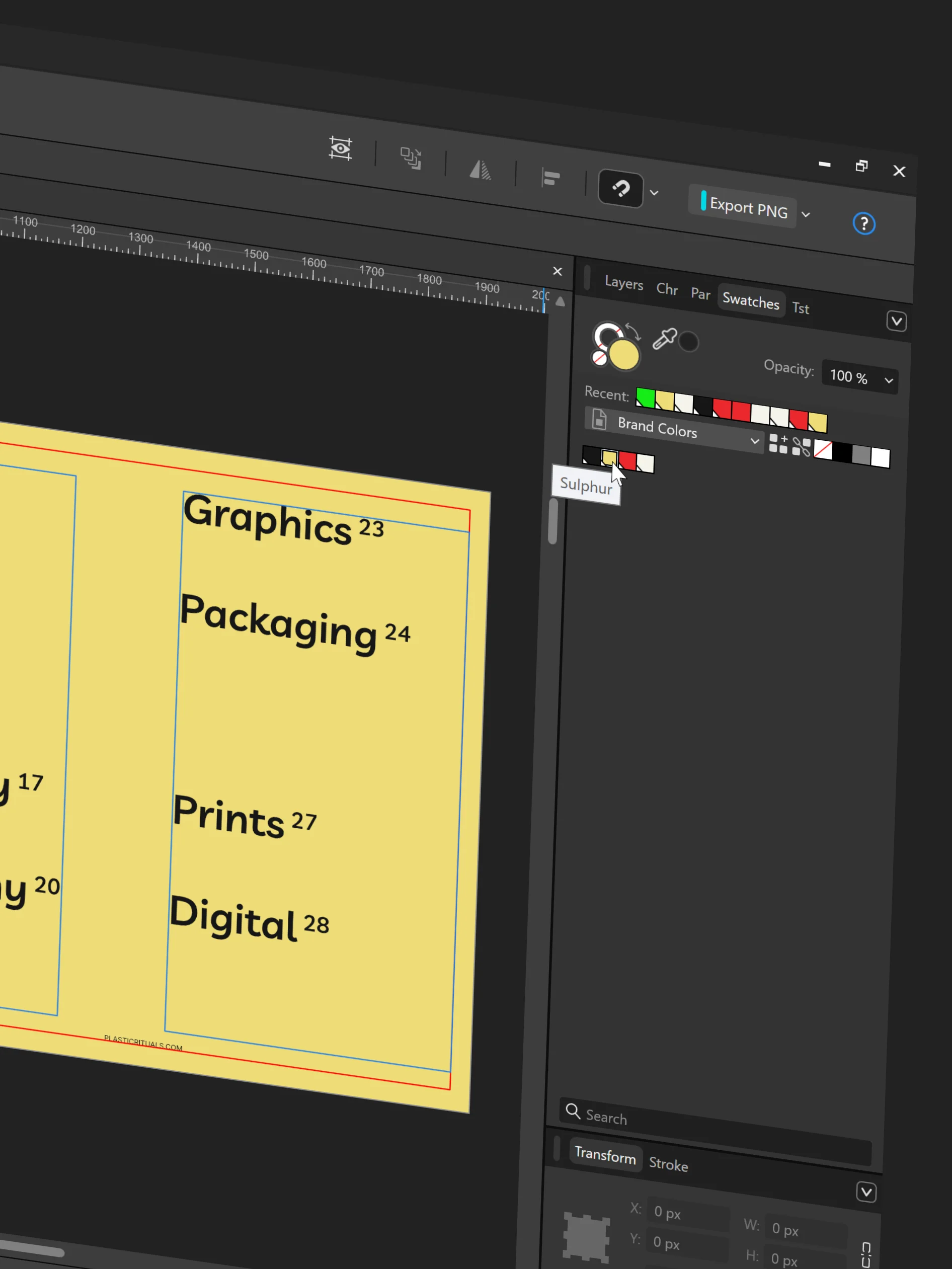Screen dimensions: 952x1269
Task: Open the alignment options icon
Action: [550, 179]
